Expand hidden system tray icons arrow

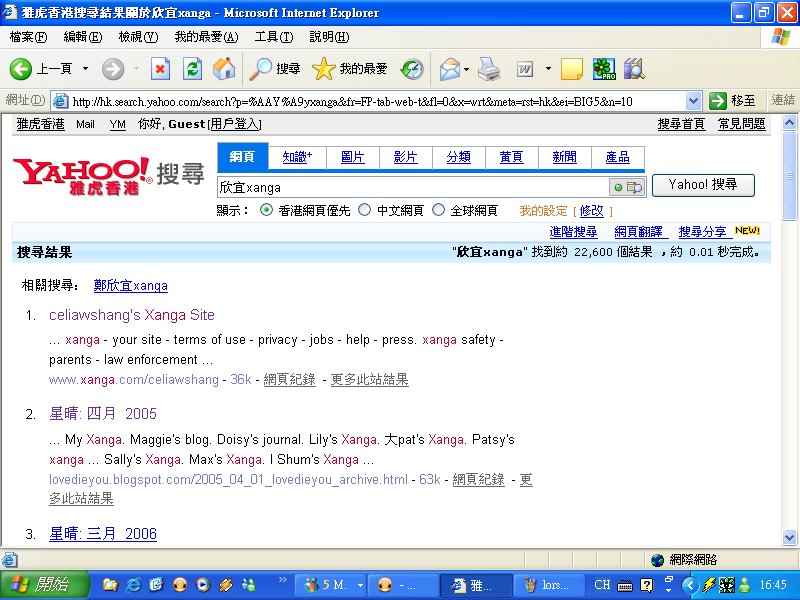(689, 585)
